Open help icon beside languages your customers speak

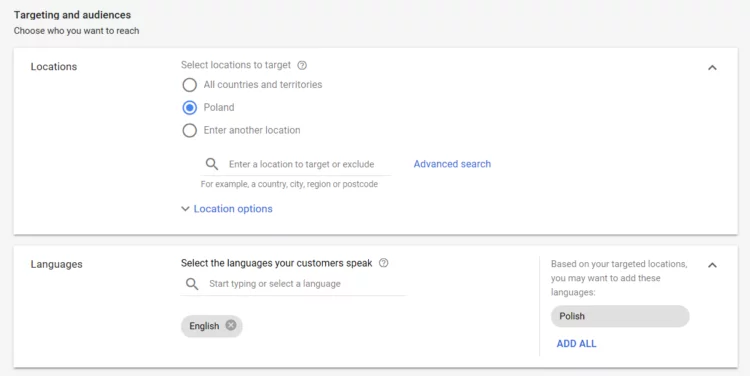384,263
